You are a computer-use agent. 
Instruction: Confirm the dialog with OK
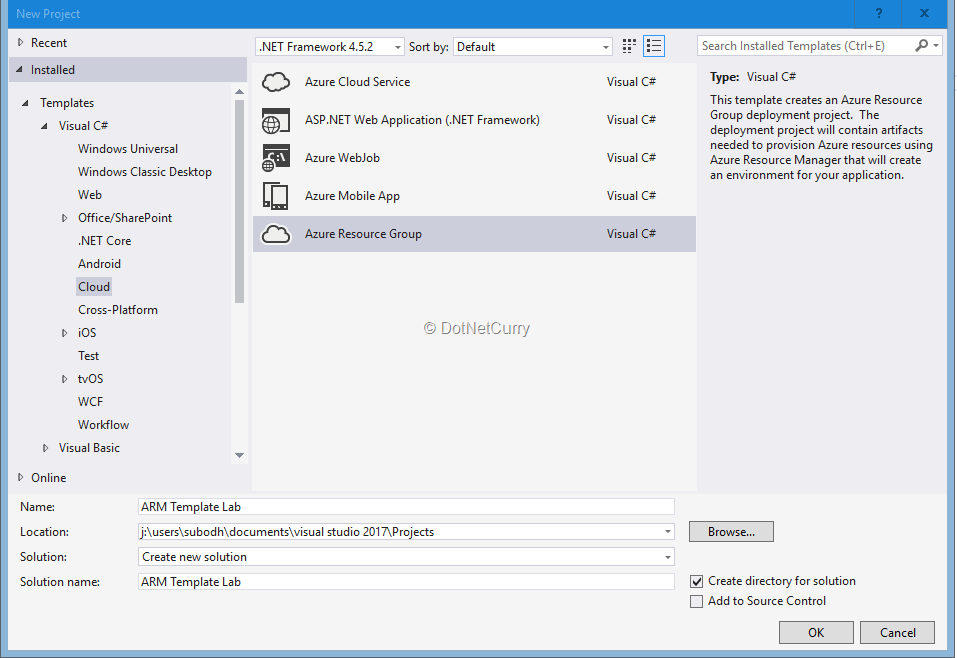(816, 632)
